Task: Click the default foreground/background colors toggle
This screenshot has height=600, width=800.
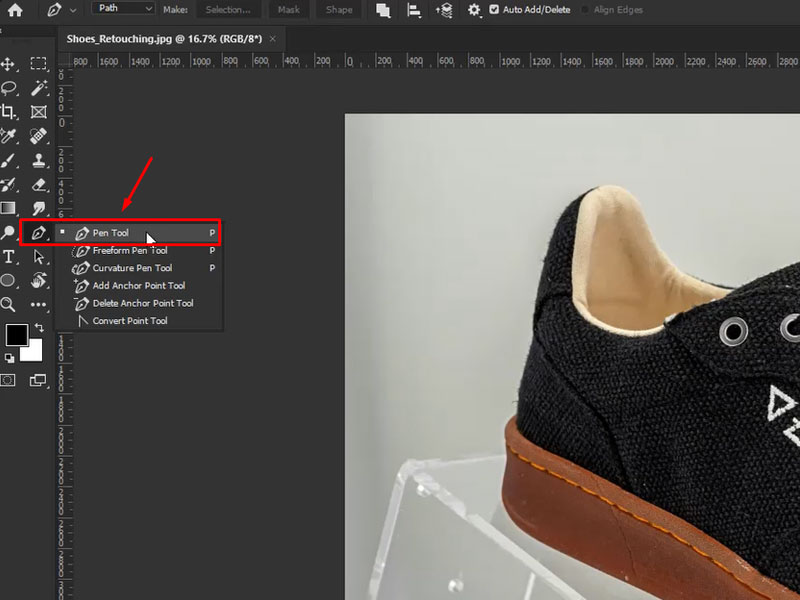Action: 9,356
